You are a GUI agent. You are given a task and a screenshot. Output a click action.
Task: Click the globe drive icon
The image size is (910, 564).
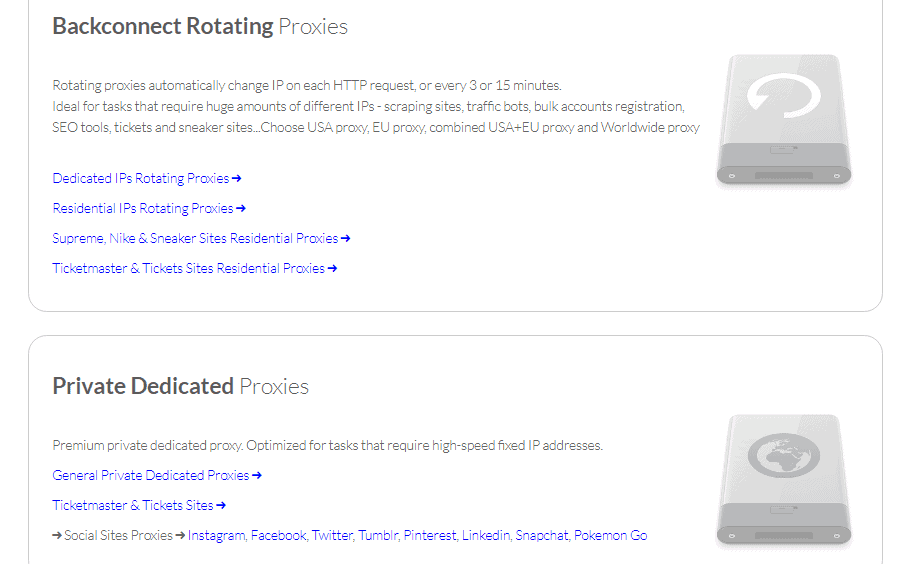pyautogui.click(x=783, y=480)
